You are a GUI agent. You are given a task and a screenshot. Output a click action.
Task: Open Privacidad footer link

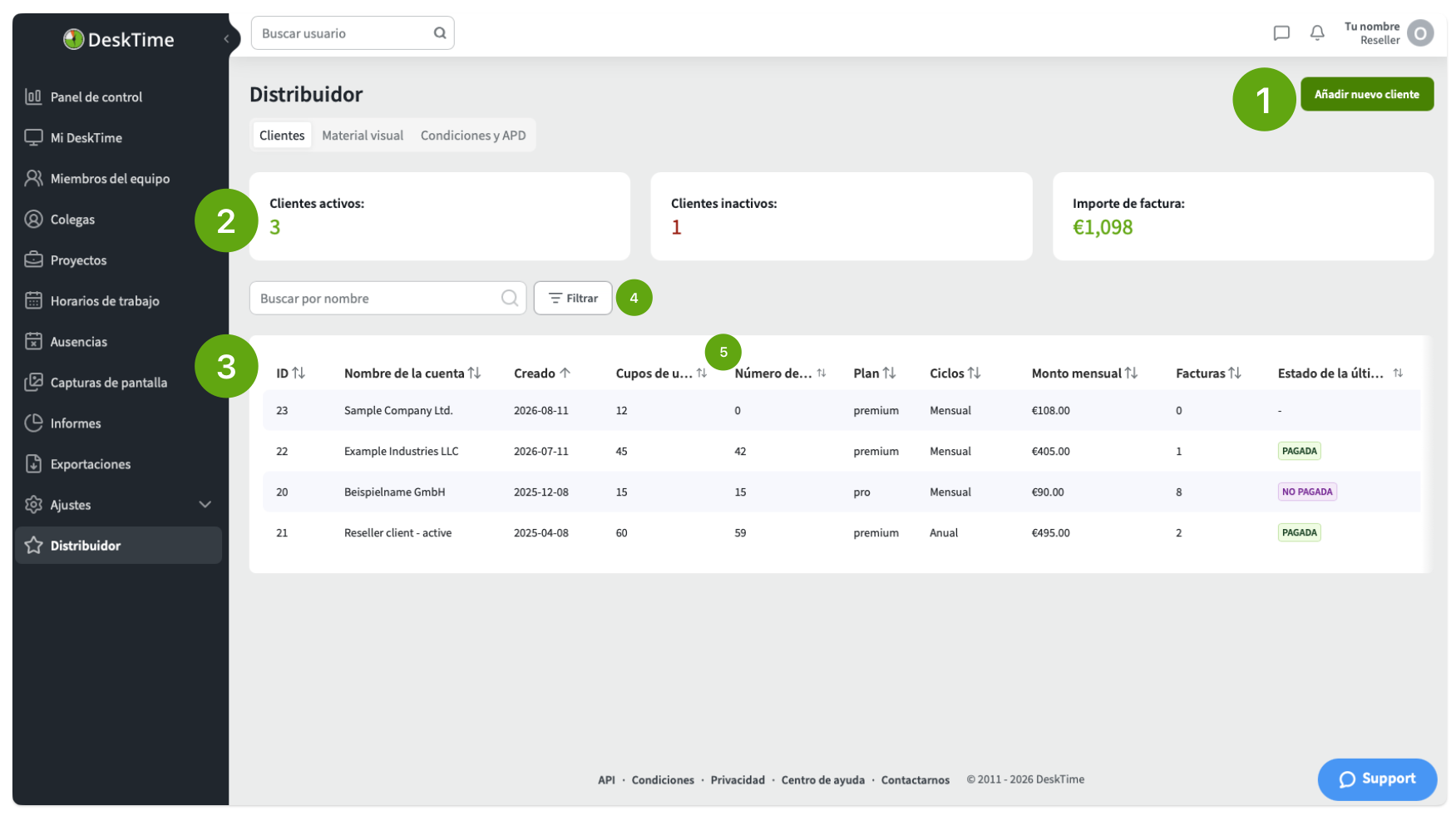pyautogui.click(x=738, y=779)
